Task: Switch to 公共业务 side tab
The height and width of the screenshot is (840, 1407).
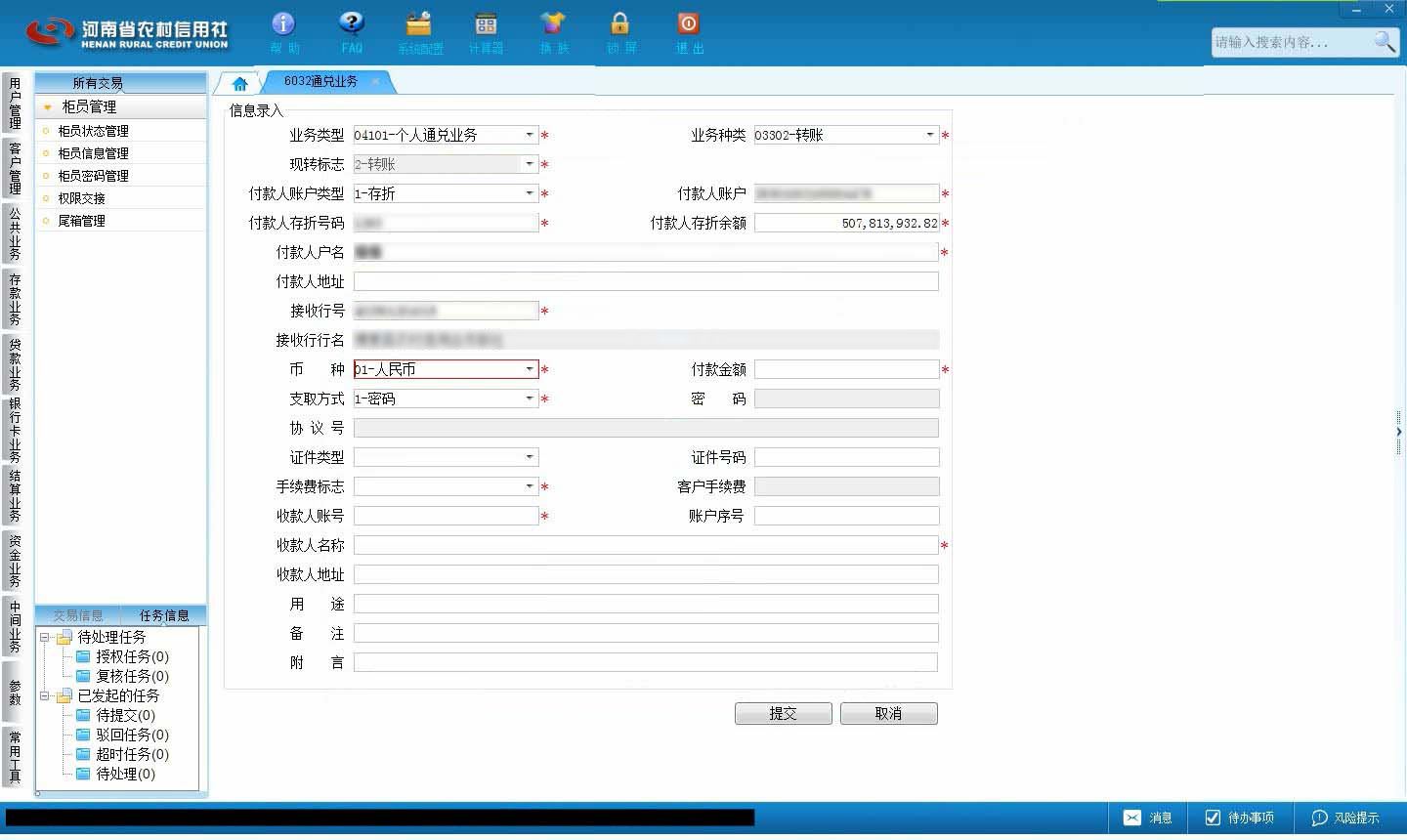Action: [15, 232]
